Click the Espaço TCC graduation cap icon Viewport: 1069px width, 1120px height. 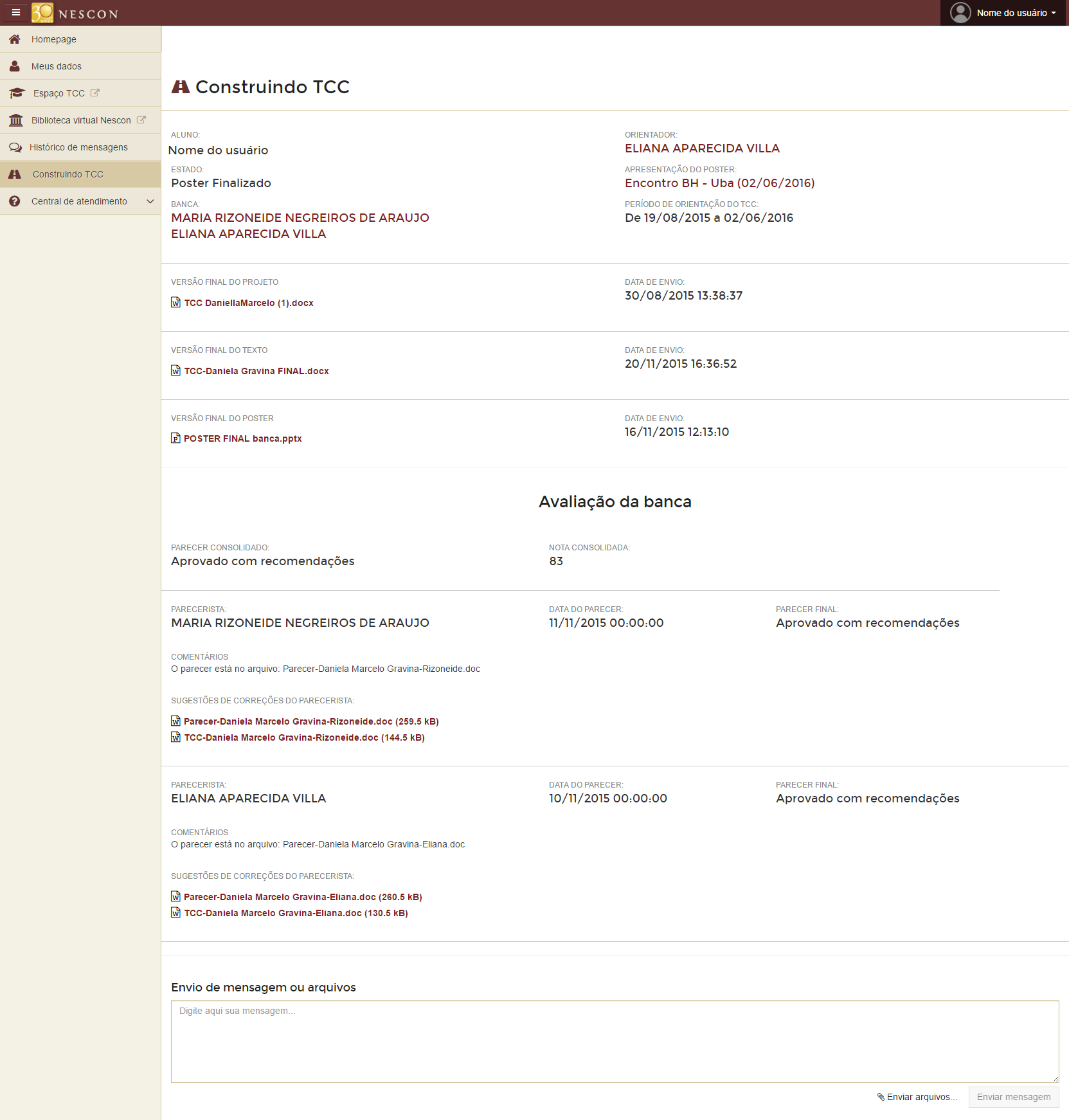pos(17,93)
